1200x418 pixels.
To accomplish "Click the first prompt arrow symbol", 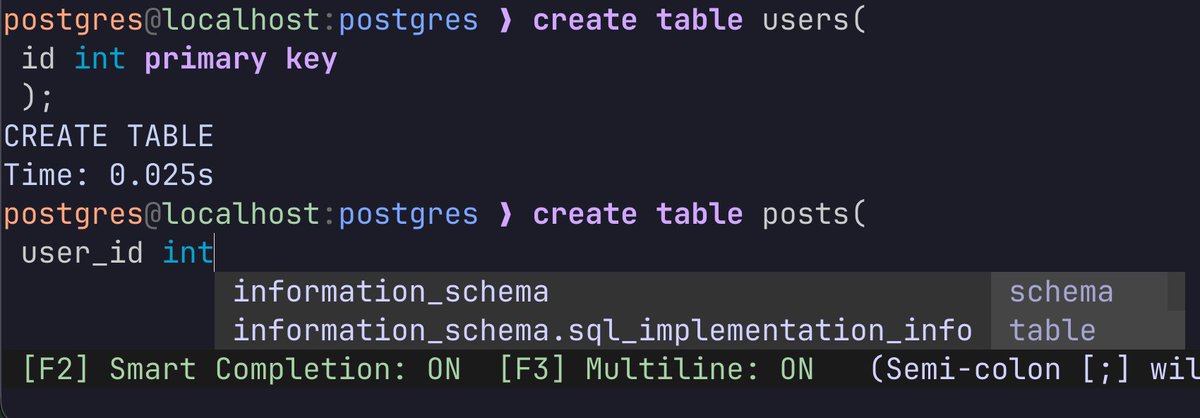I will click(504, 21).
